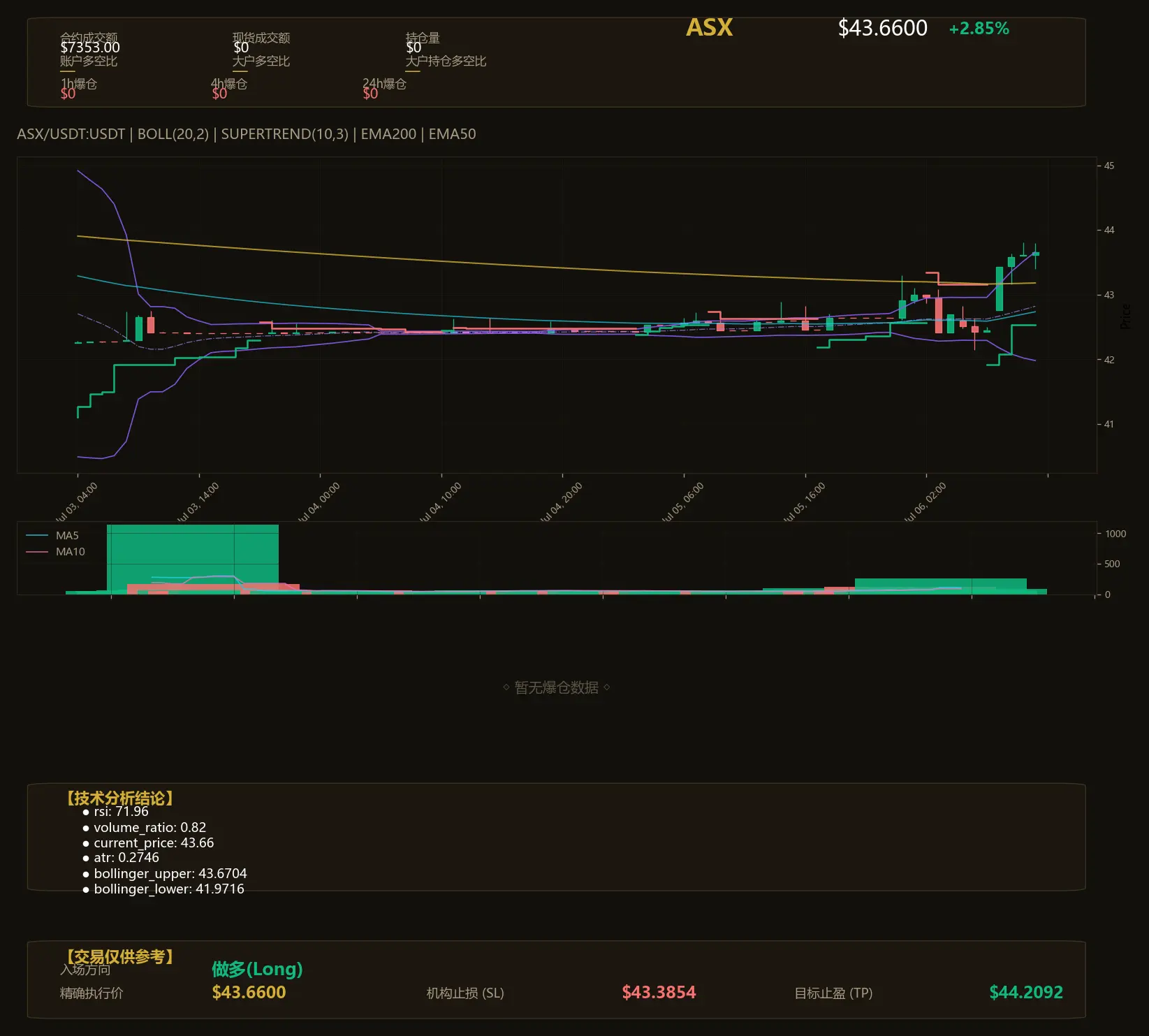Click the 精确执行价 label
The width and height of the screenshot is (1149, 1036).
coord(92,993)
